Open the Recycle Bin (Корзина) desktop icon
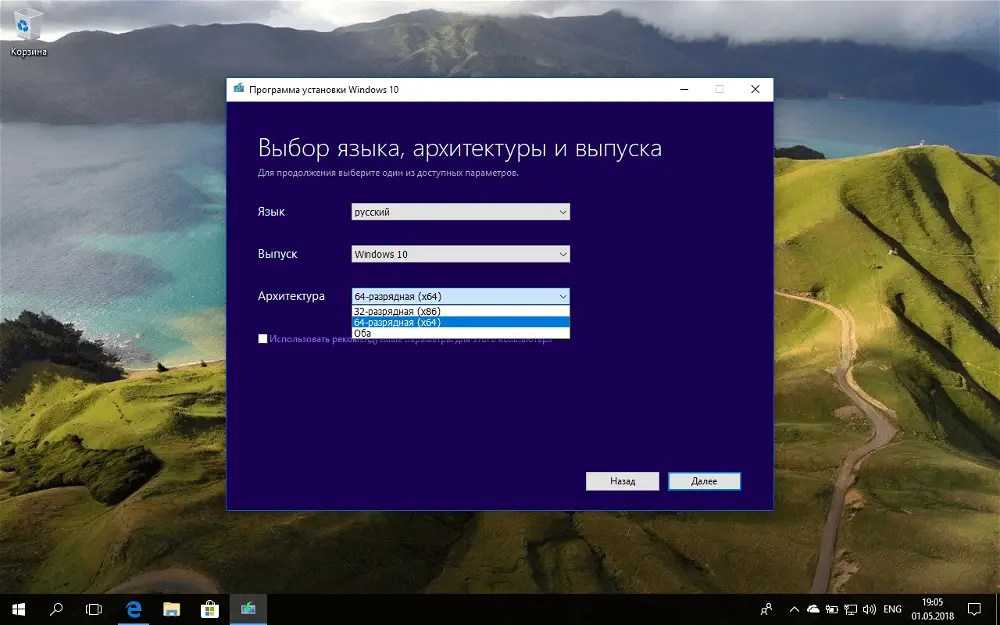This screenshot has width=1000, height=625. (x=27, y=32)
